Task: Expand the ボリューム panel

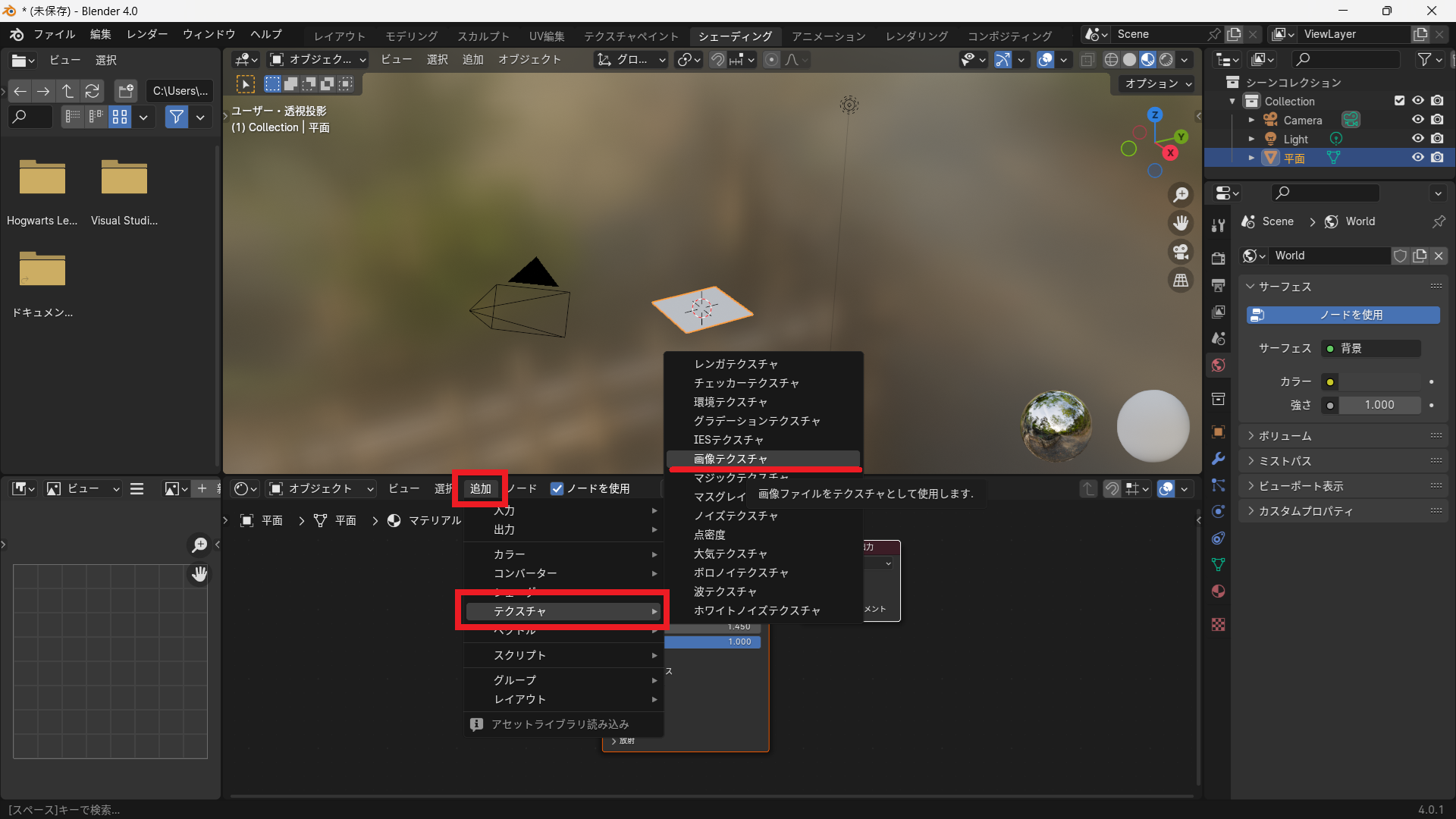Action: (x=1285, y=436)
